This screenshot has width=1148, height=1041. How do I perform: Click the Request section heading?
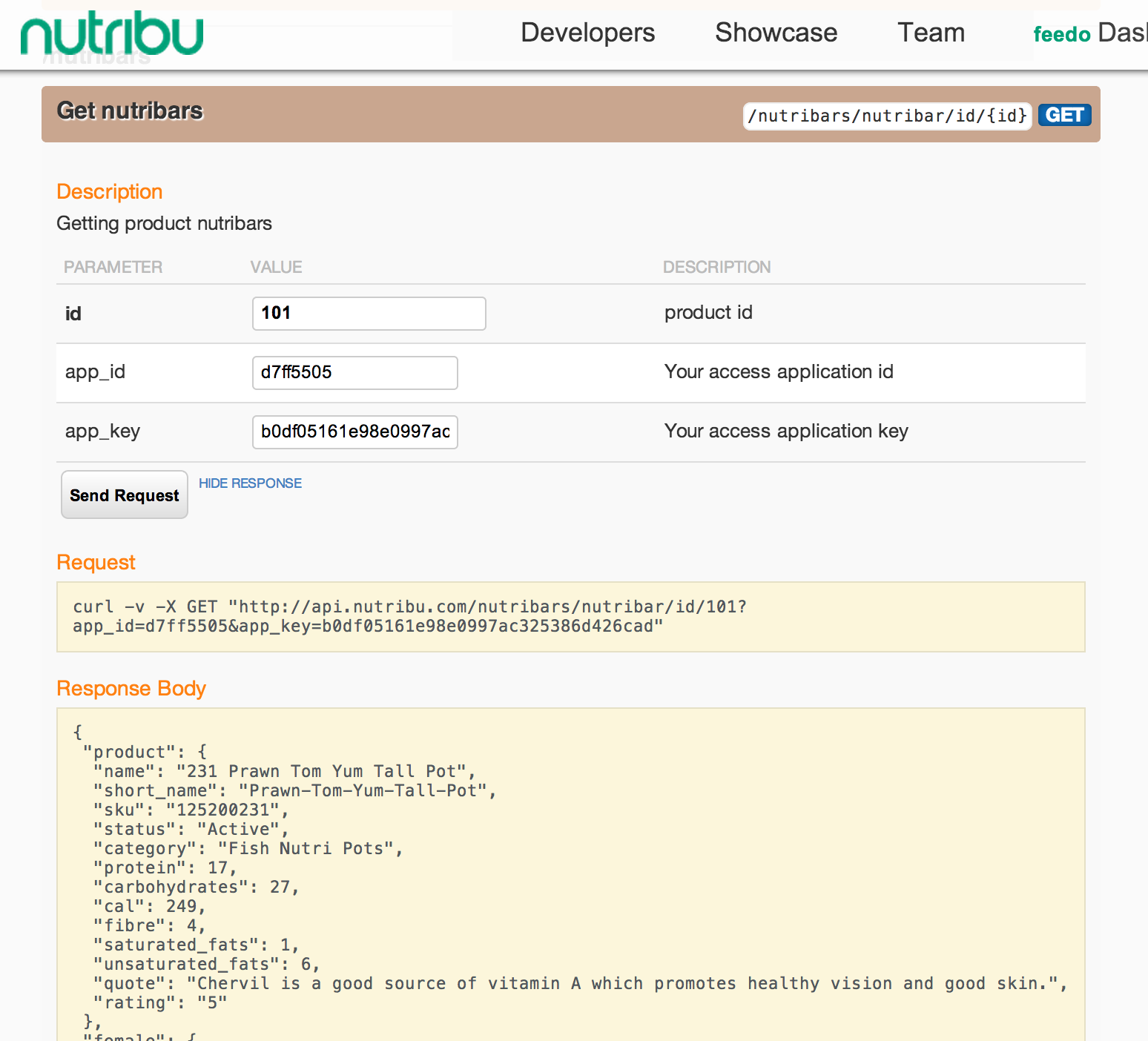click(x=96, y=563)
